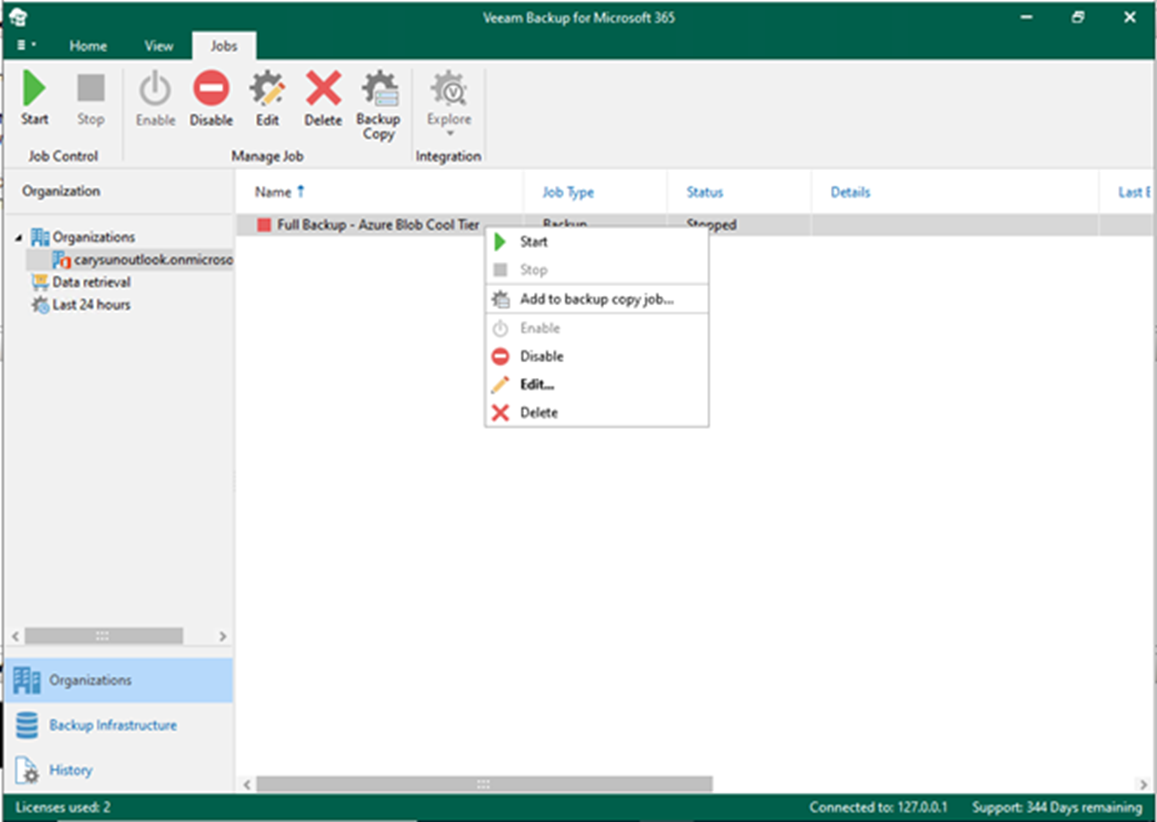This screenshot has height=822, width=1157.
Task: Choose Enable in the context menu
Action: pyautogui.click(x=596, y=328)
